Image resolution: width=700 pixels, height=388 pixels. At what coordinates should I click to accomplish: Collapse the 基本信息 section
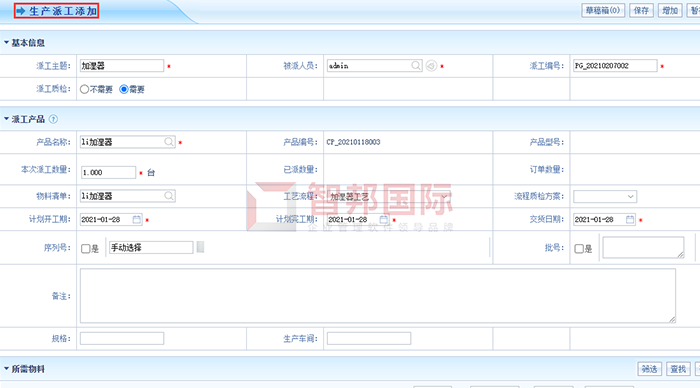6,42
